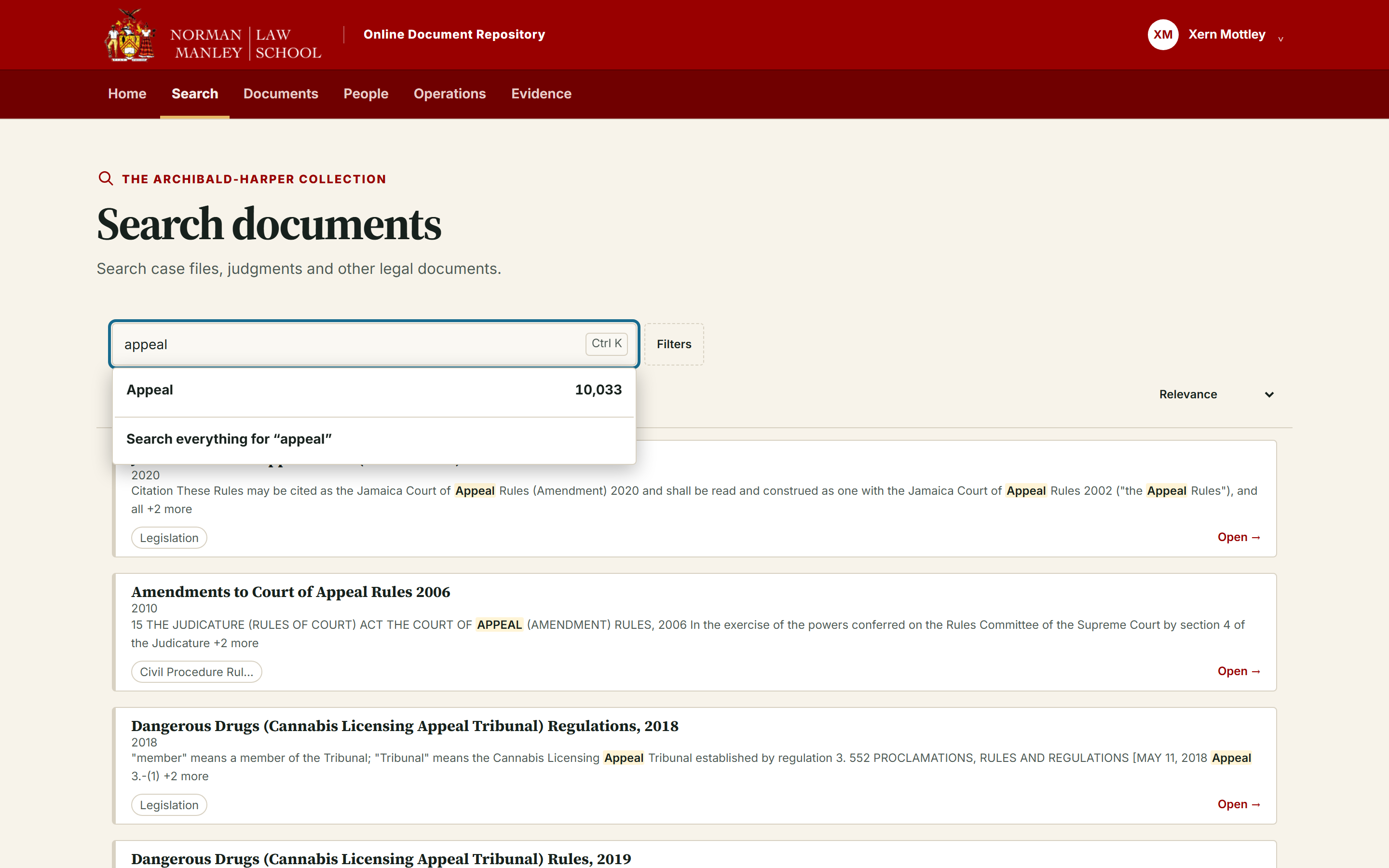Open the Documents tab

281,94
